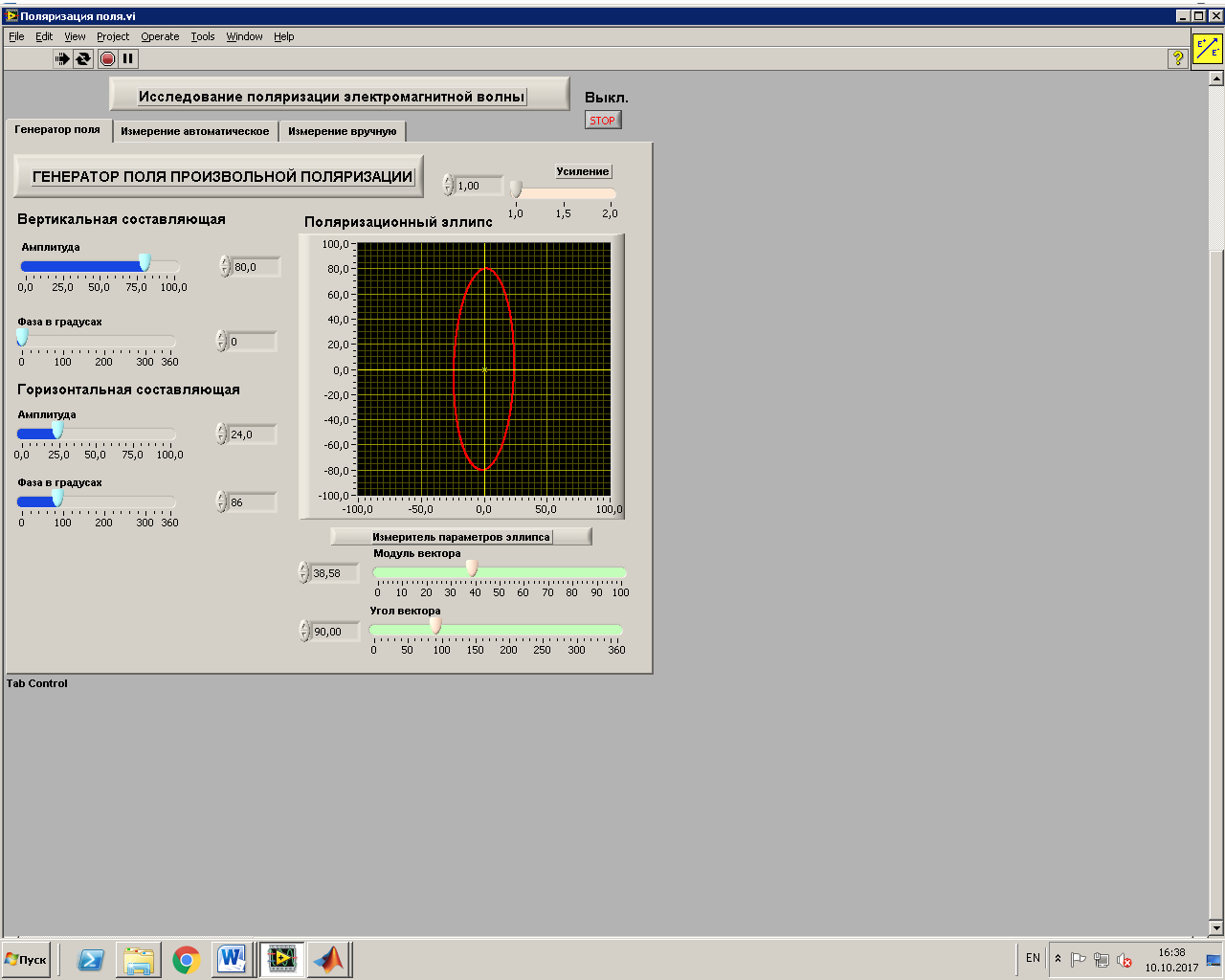The height and width of the screenshot is (980, 1225).
Task: Click the stepper beside vertical phase 0
Action: coord(221,341)
